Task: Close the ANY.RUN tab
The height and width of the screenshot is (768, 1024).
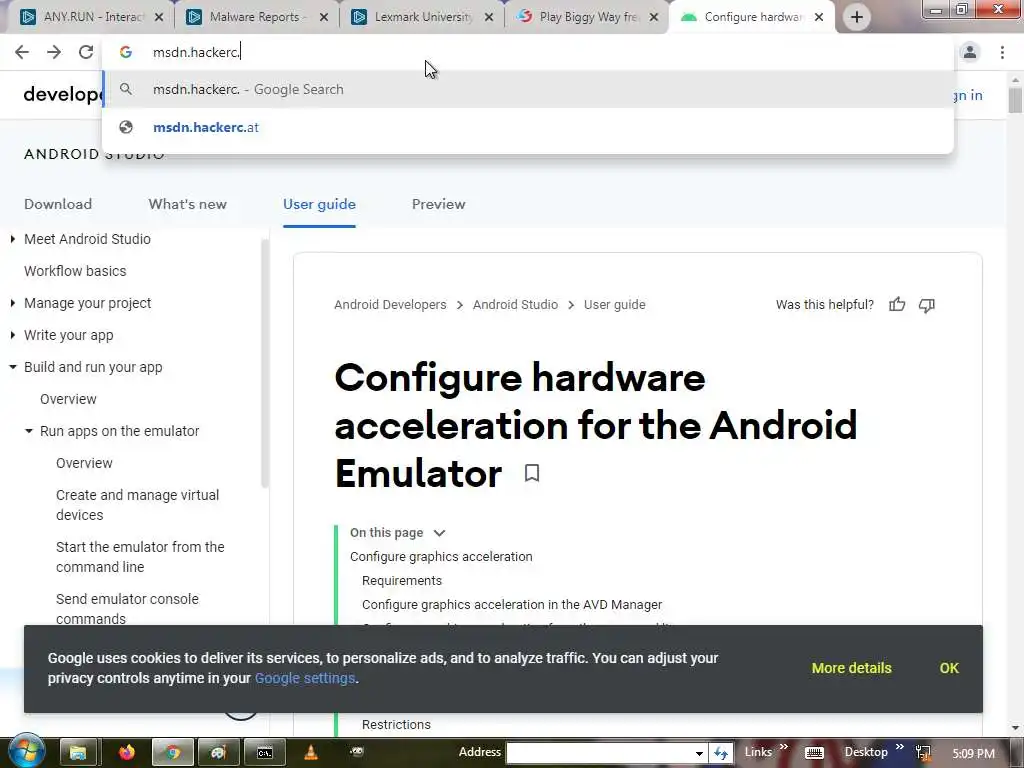Action: 159,17
